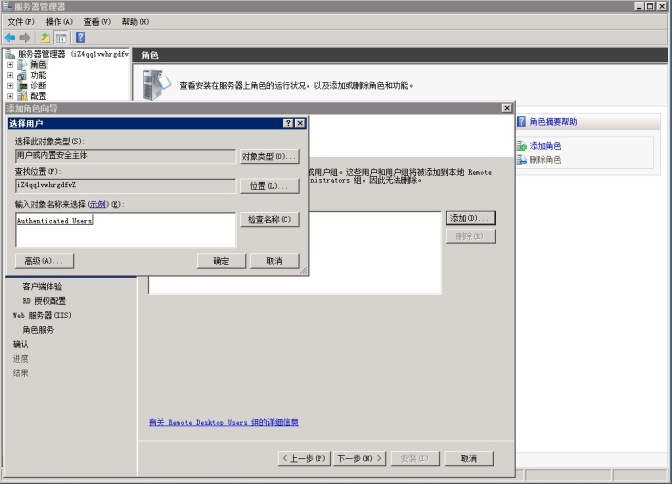Click the 下一步(N) button
672x484 pixels.
point(360,458)
